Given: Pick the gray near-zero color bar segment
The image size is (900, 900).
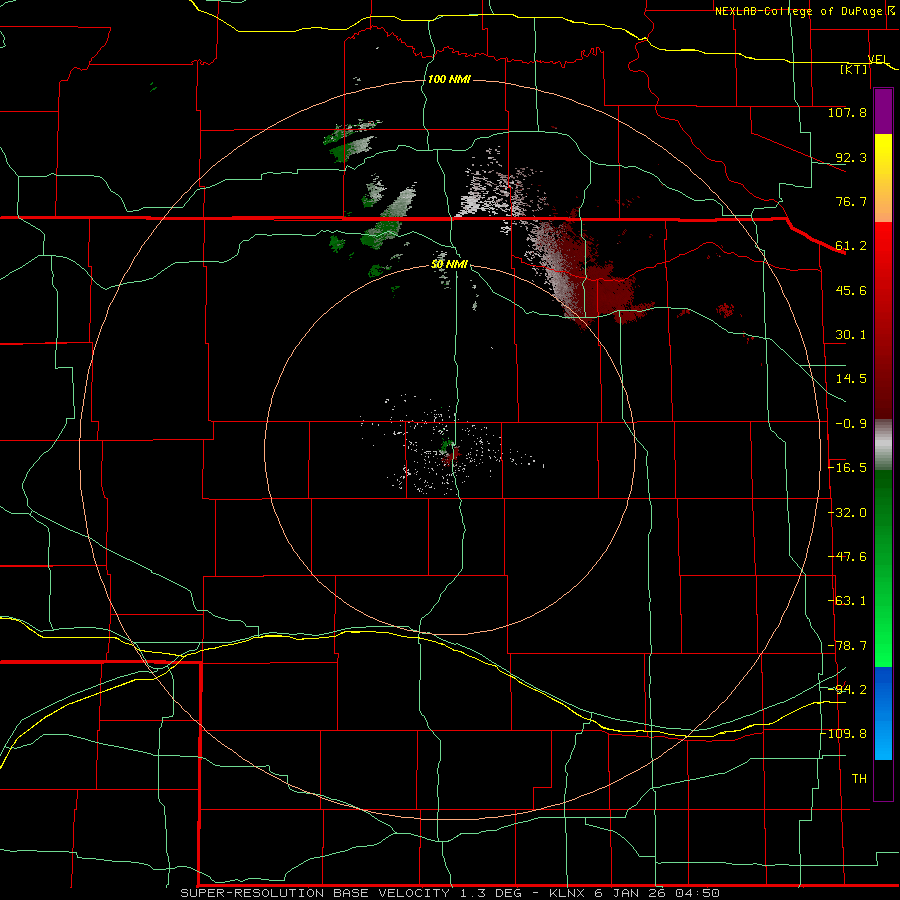Looking at the screenshot, I should [883, 445].
